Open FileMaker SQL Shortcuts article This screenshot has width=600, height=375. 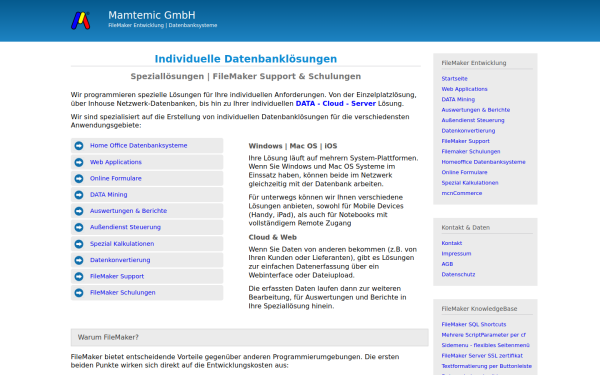474,324
